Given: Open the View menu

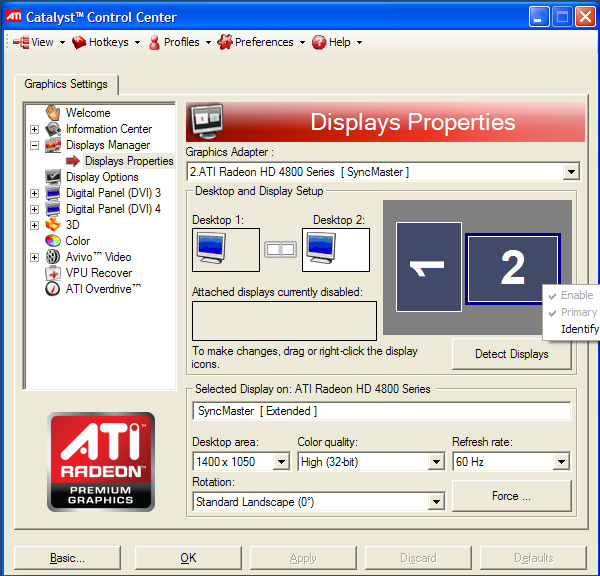Looking at the screenshot, I should click(39, 42).
